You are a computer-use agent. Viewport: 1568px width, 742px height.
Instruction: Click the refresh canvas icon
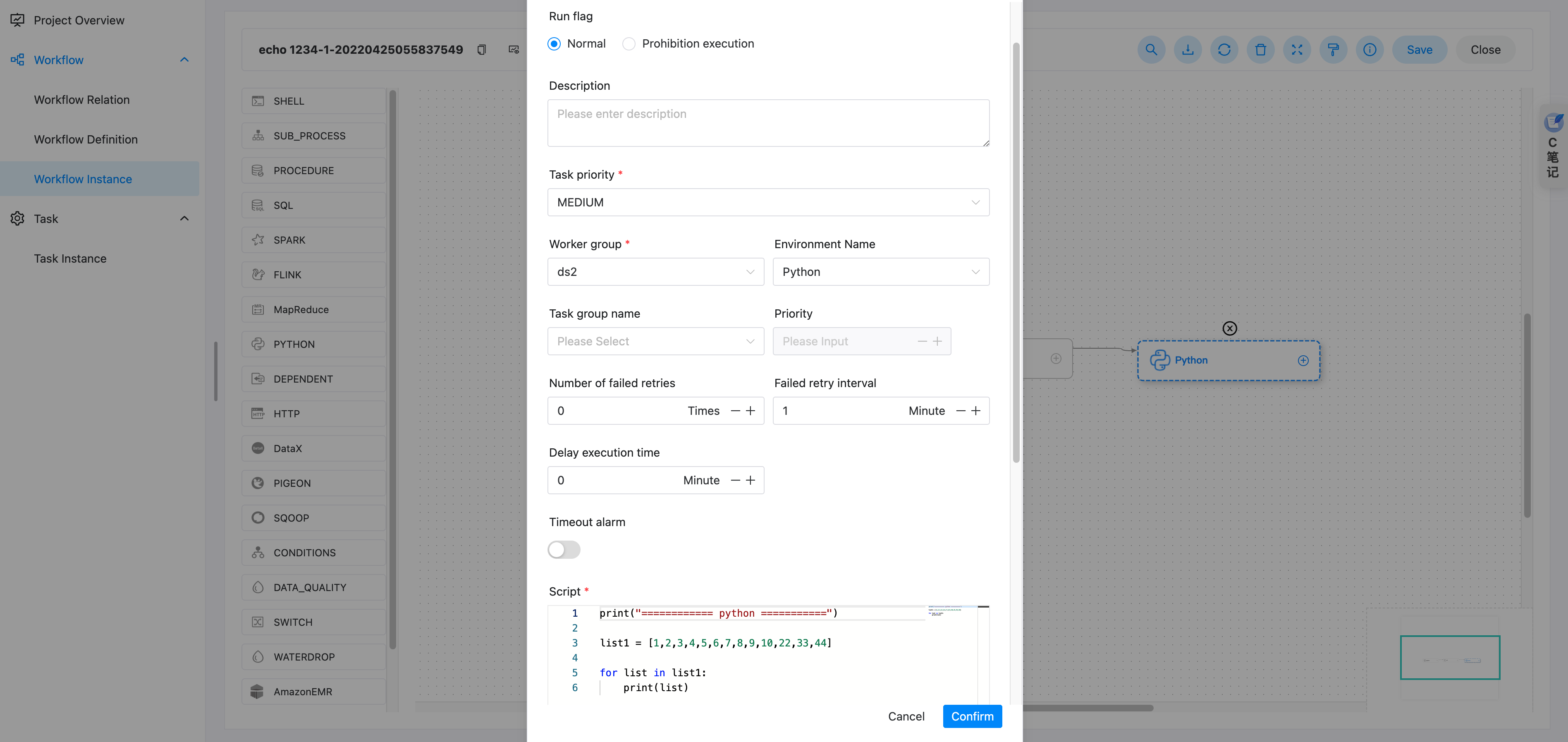pos(1224,49)
